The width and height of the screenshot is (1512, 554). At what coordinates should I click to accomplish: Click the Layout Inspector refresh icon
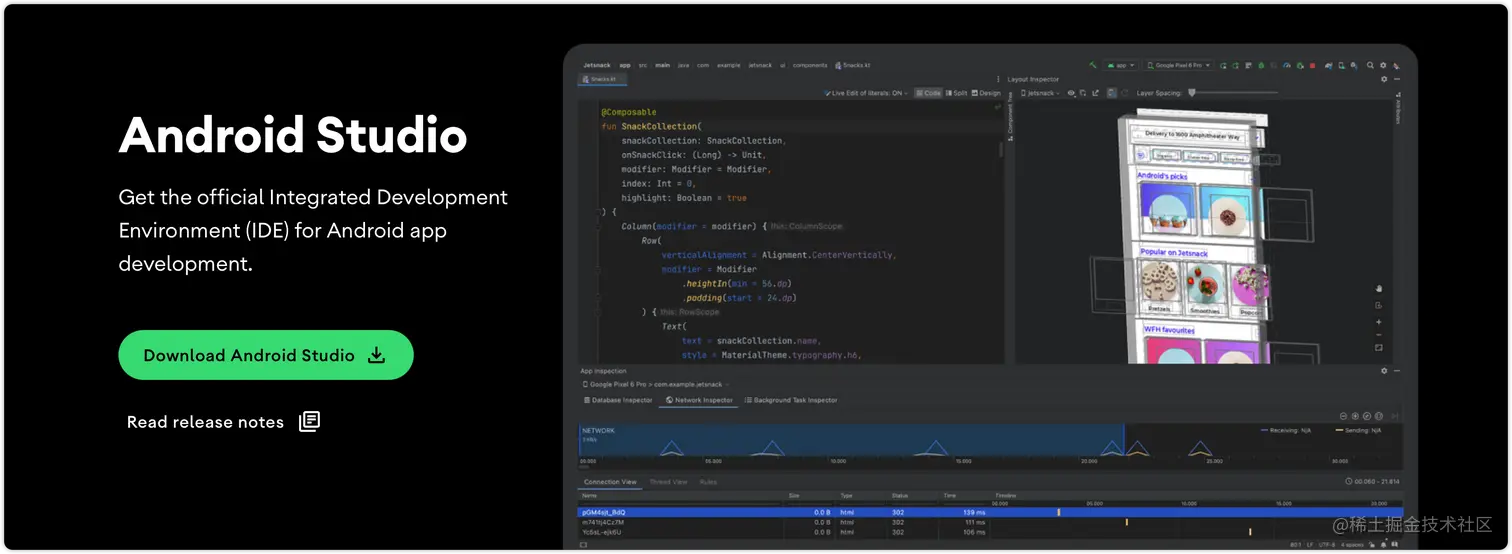pyautogui.click(x=1125, y=93)
